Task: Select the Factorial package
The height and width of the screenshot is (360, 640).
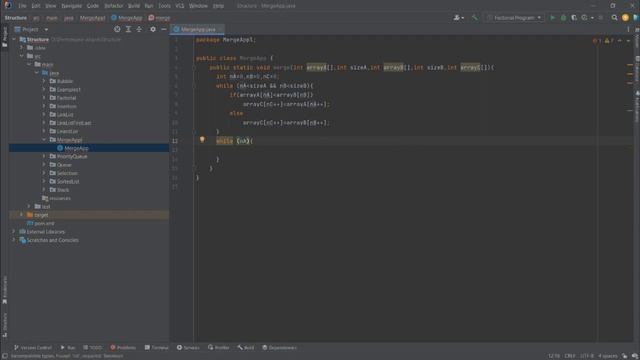Action: coord(67,98)
